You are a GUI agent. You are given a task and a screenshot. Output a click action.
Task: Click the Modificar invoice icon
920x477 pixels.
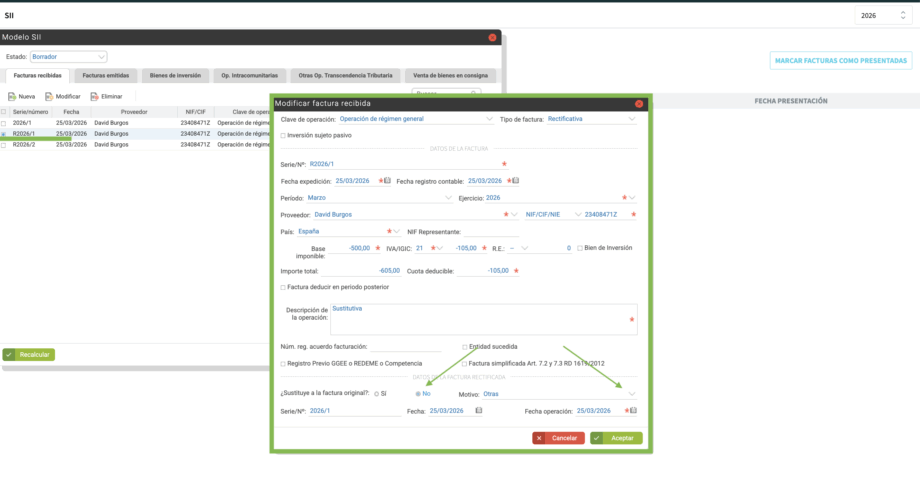(48, 96)
